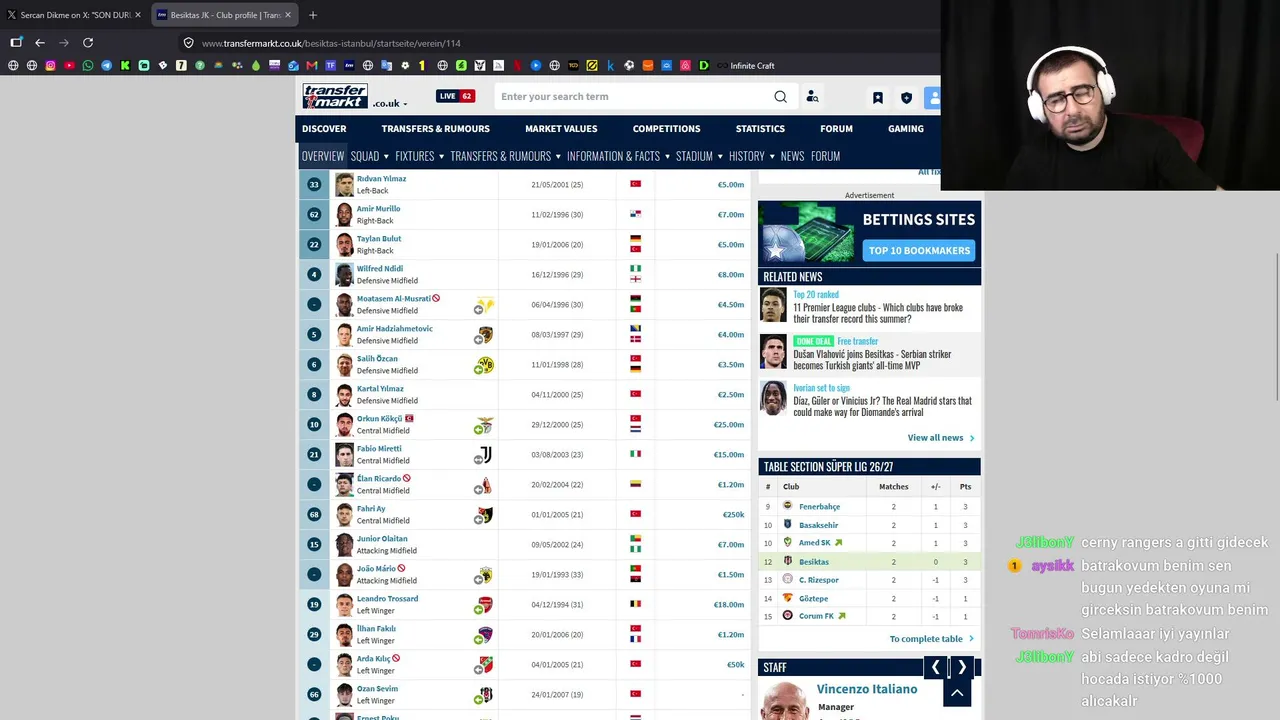Click TOP 10 BOOKMAKERS ad button
1280x720 pixels.
click(x=919, y=250)
